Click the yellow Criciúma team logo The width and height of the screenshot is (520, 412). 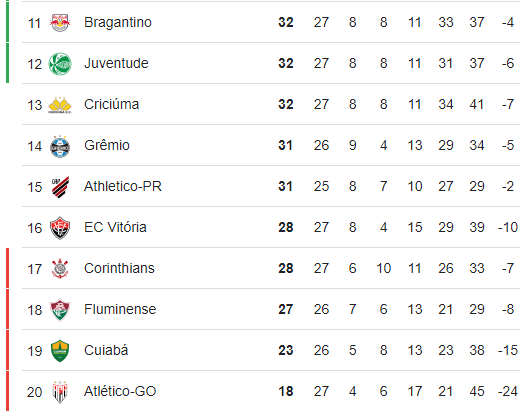click(x=60, y=105)
